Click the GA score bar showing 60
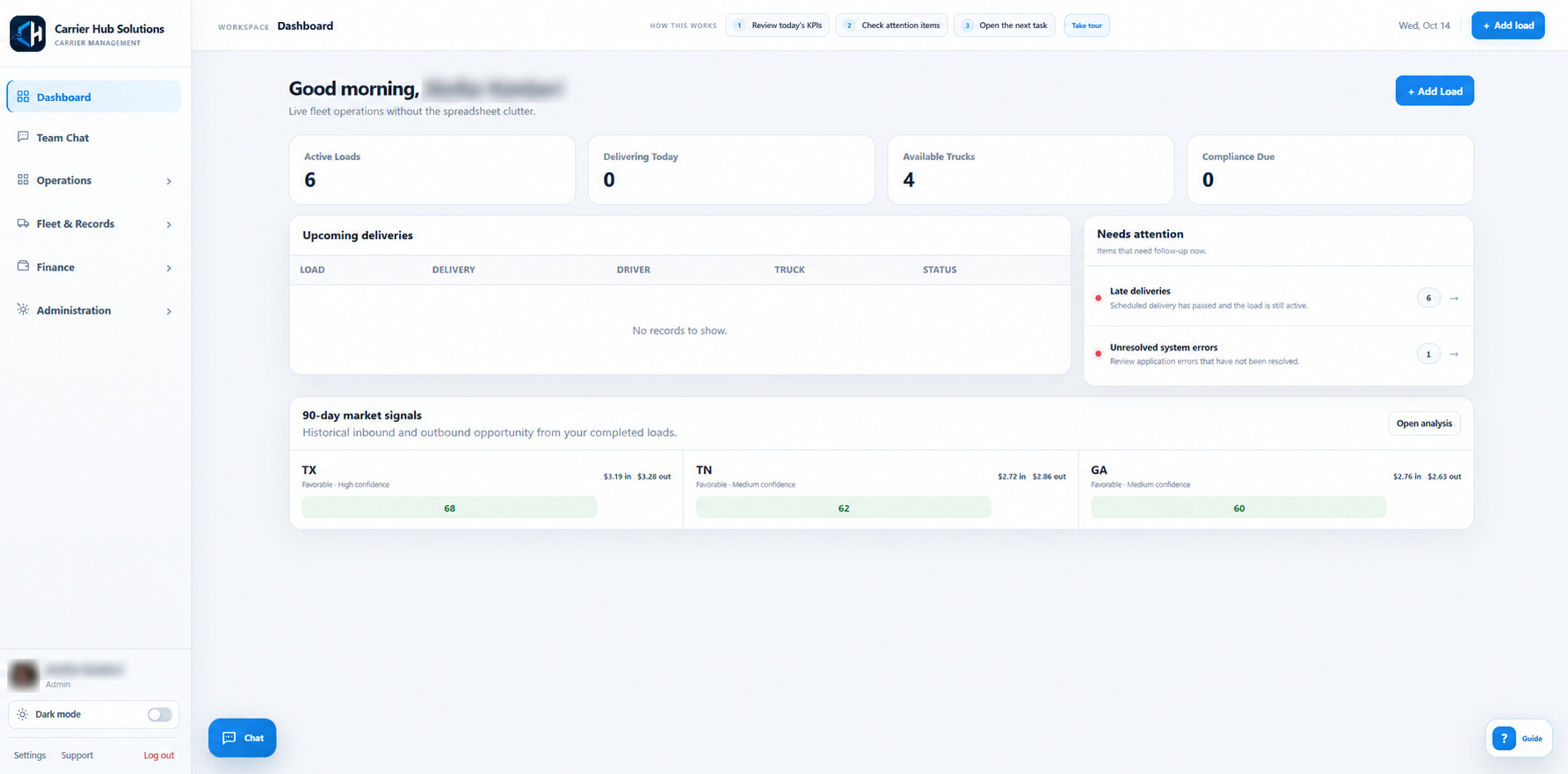The height and width of the screenshot is (774, 1568). click(1238, 508)
